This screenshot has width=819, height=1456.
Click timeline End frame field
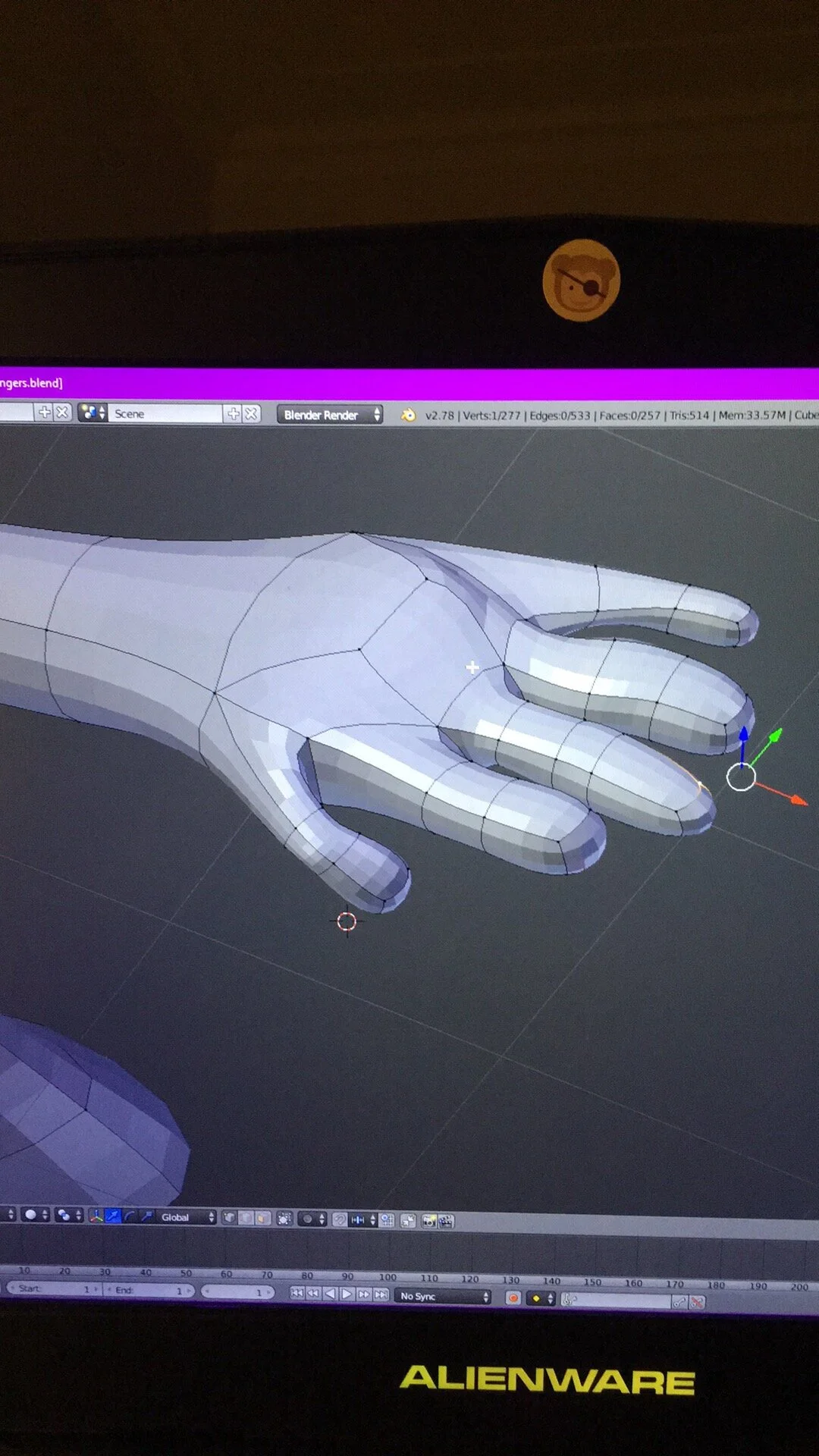[149, 1290]
